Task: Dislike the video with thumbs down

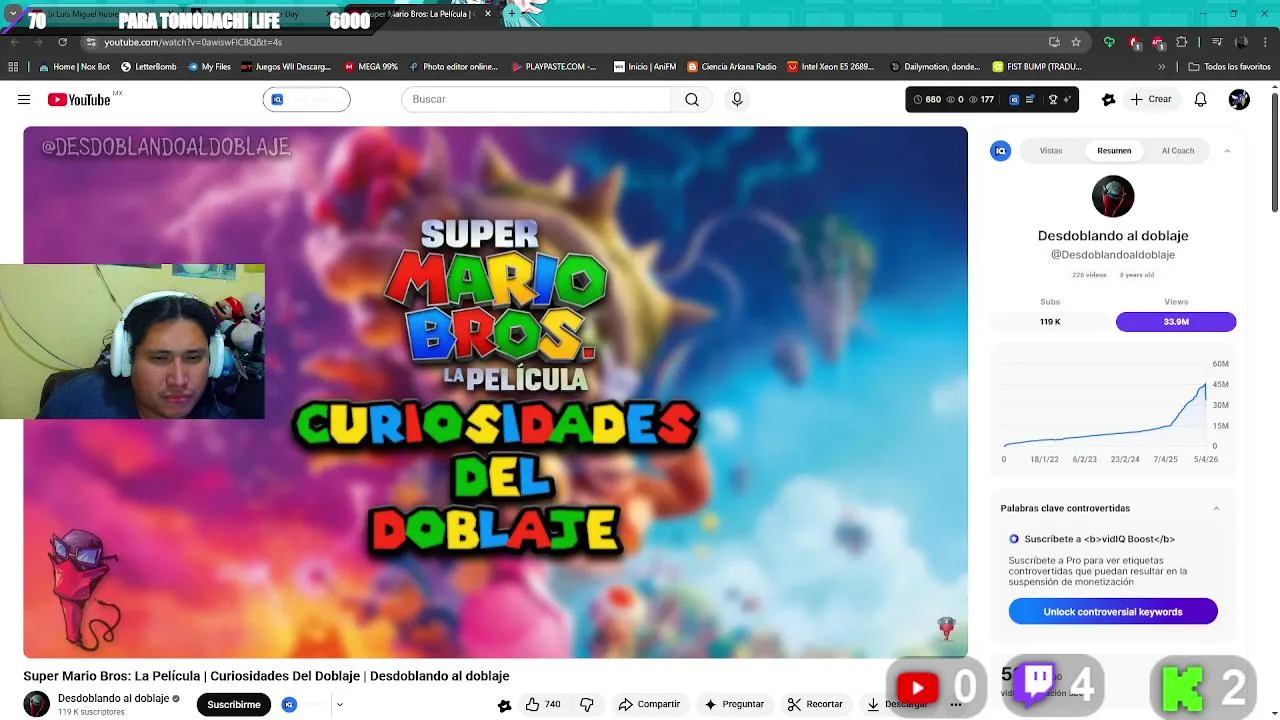Action: (587, 704)
